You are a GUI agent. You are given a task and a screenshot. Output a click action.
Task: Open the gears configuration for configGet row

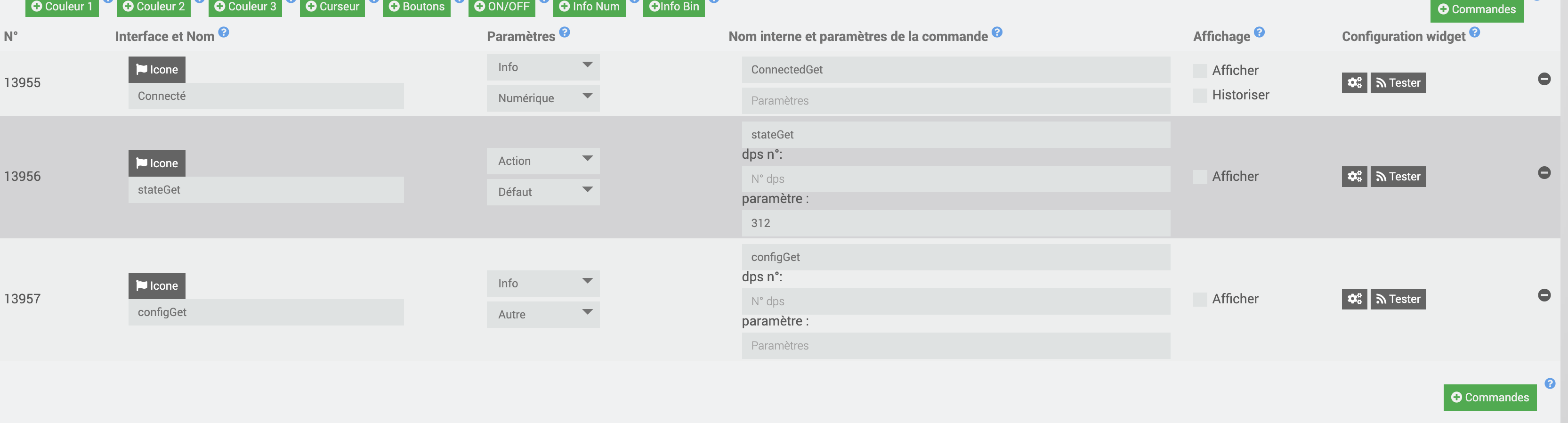point(1354,299)
